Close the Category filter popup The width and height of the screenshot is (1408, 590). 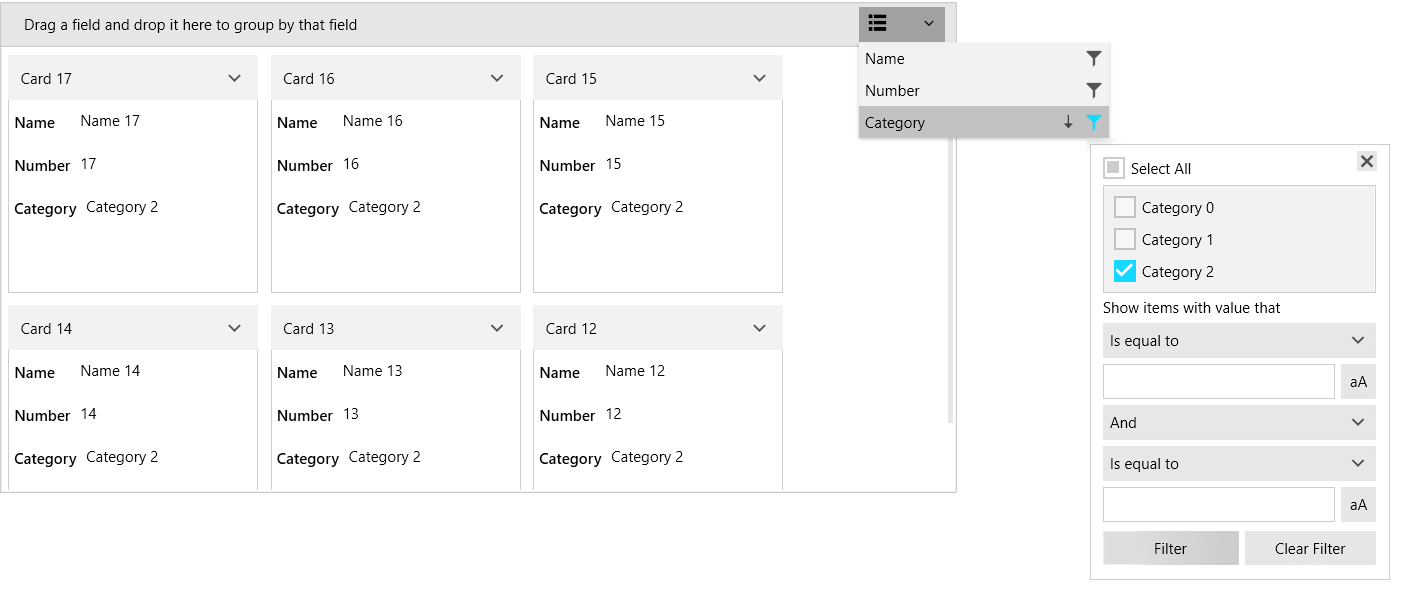pyautogui.click(x=1367, y=160)
